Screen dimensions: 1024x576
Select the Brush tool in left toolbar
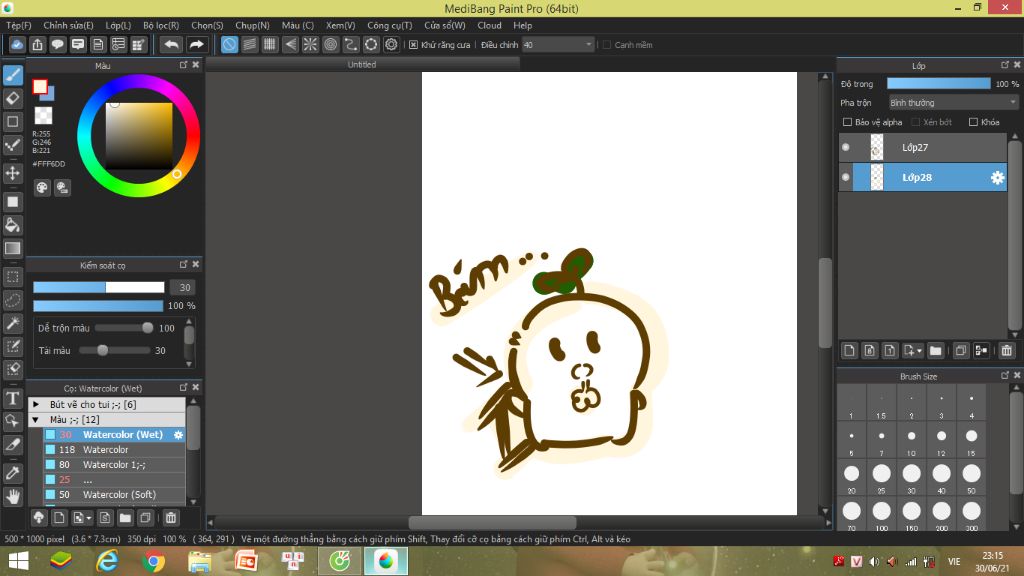pyautogui.click(x=12, y=75)
